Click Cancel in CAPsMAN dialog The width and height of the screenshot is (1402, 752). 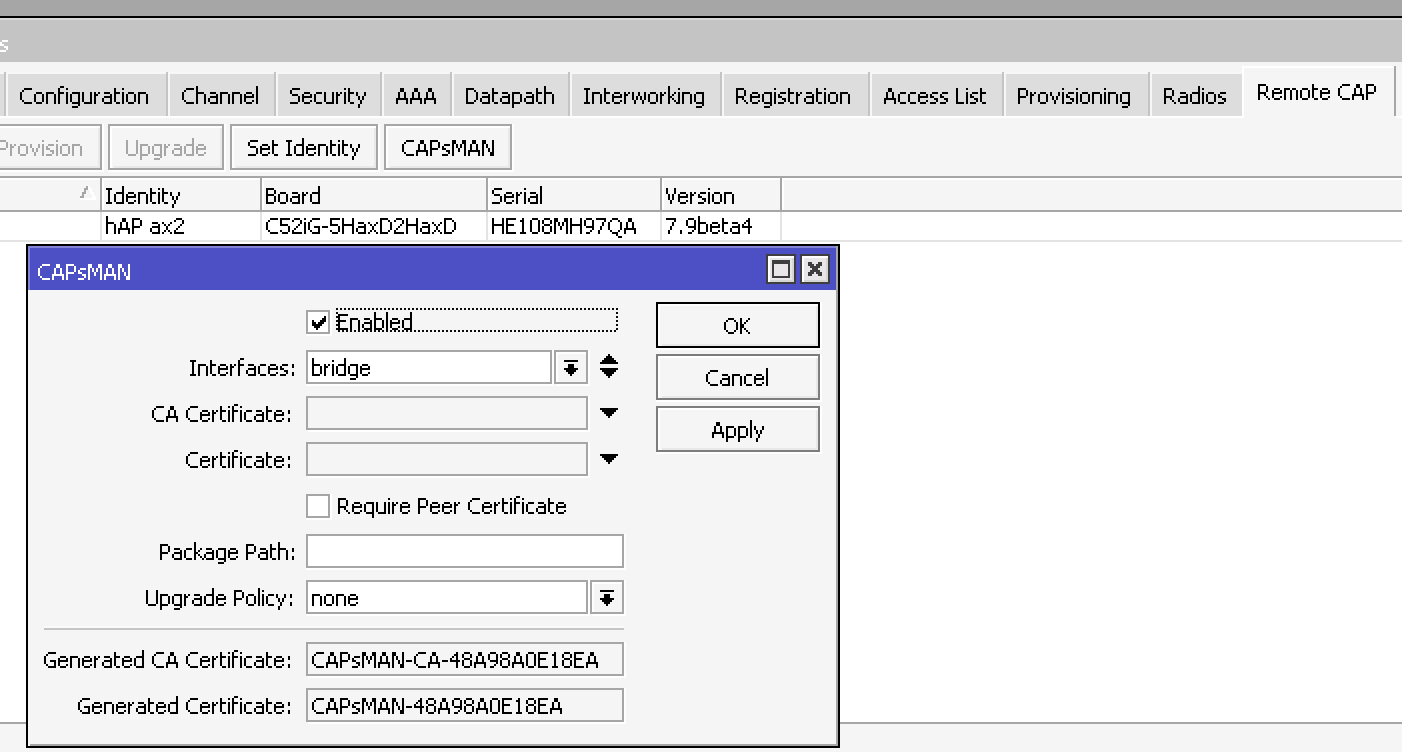737,378
